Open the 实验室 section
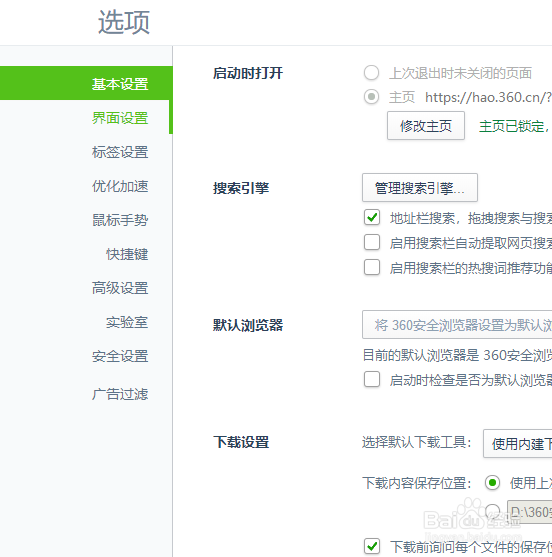Screen dimensions: 552x557 (127, 322)
